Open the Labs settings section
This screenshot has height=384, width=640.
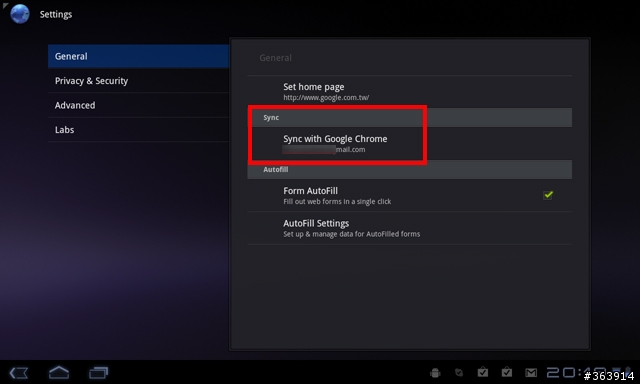coord(138,130)
